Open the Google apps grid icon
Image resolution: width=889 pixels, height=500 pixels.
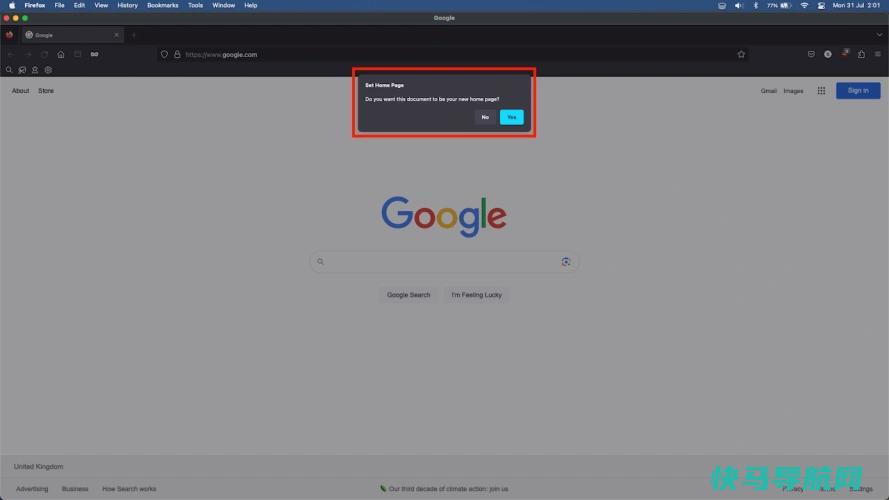(821, 91)
